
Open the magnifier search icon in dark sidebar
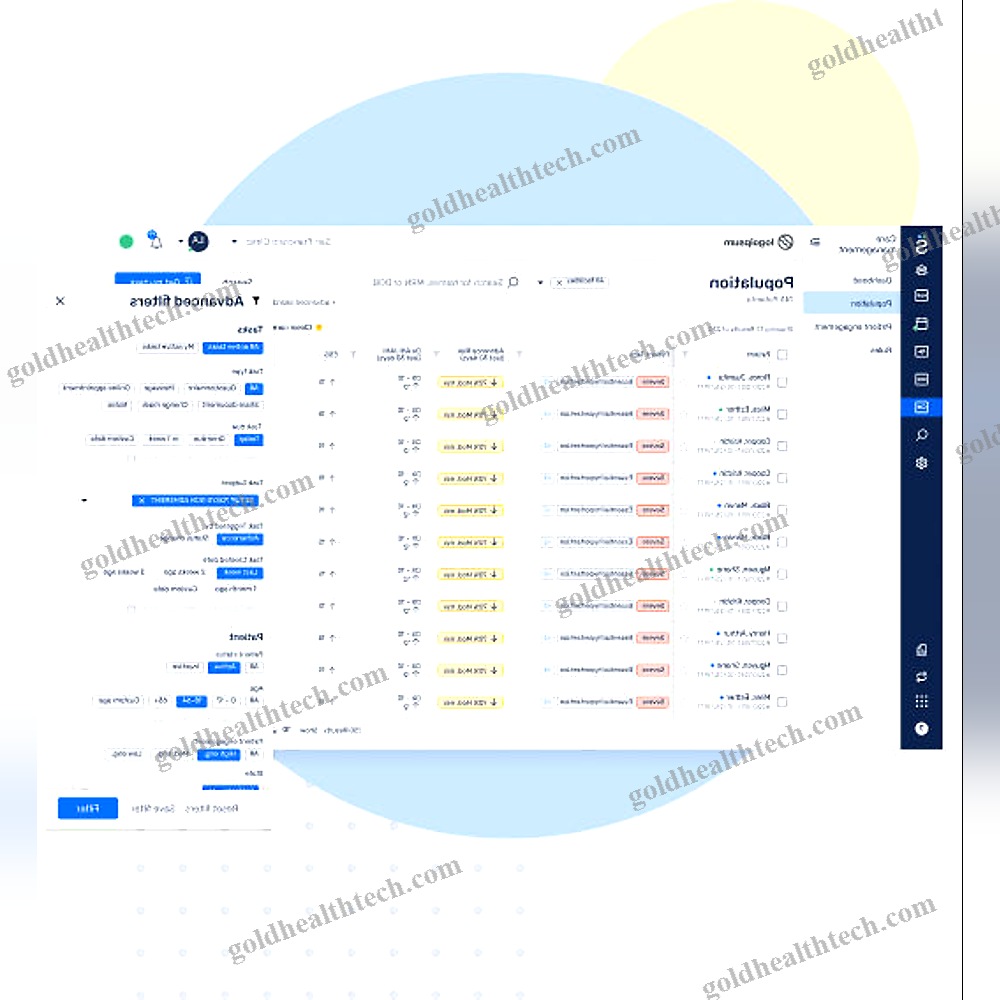pyautogui.click(x=921, y=435)
